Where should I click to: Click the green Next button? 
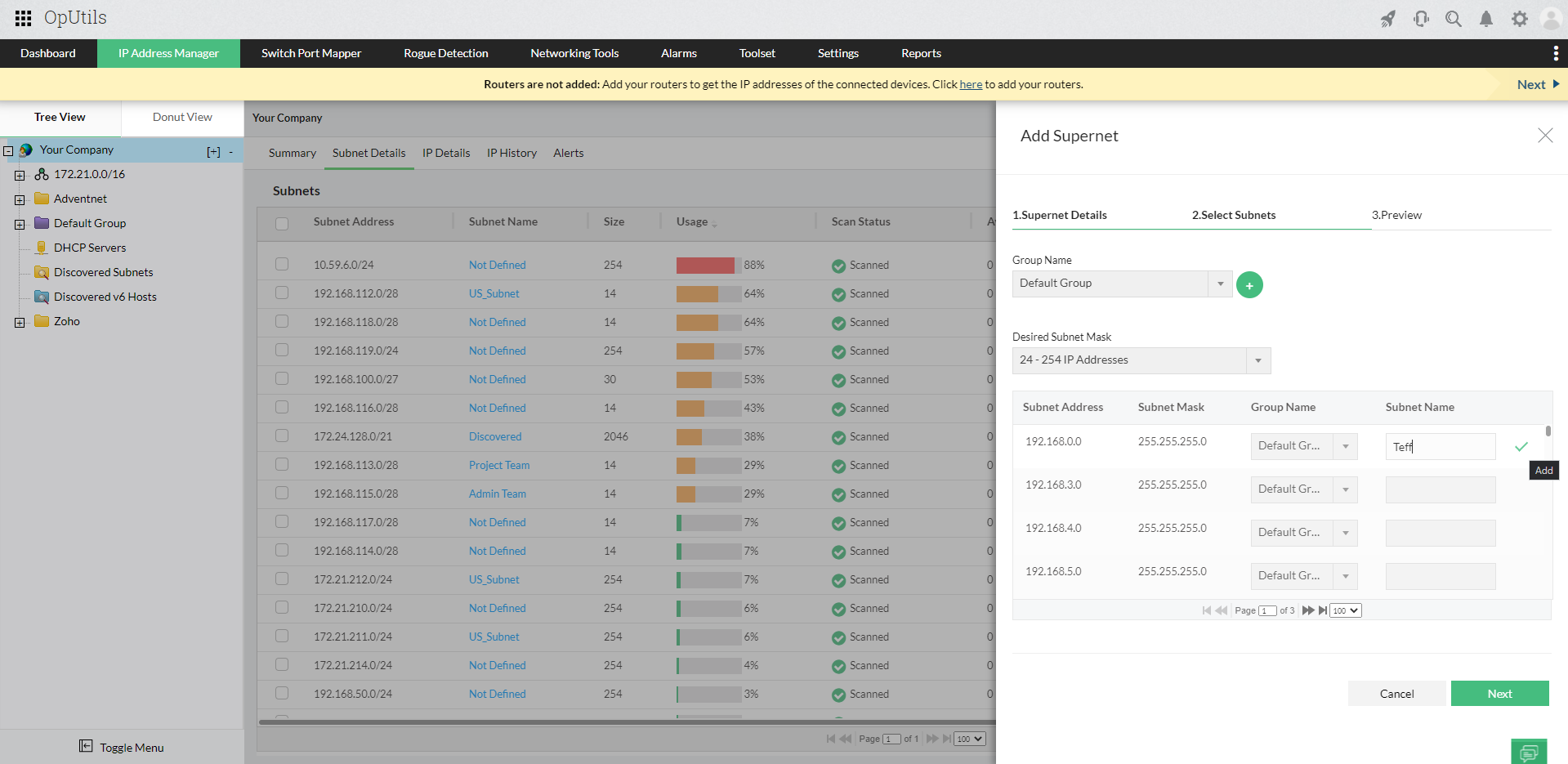click(1499, 694)
